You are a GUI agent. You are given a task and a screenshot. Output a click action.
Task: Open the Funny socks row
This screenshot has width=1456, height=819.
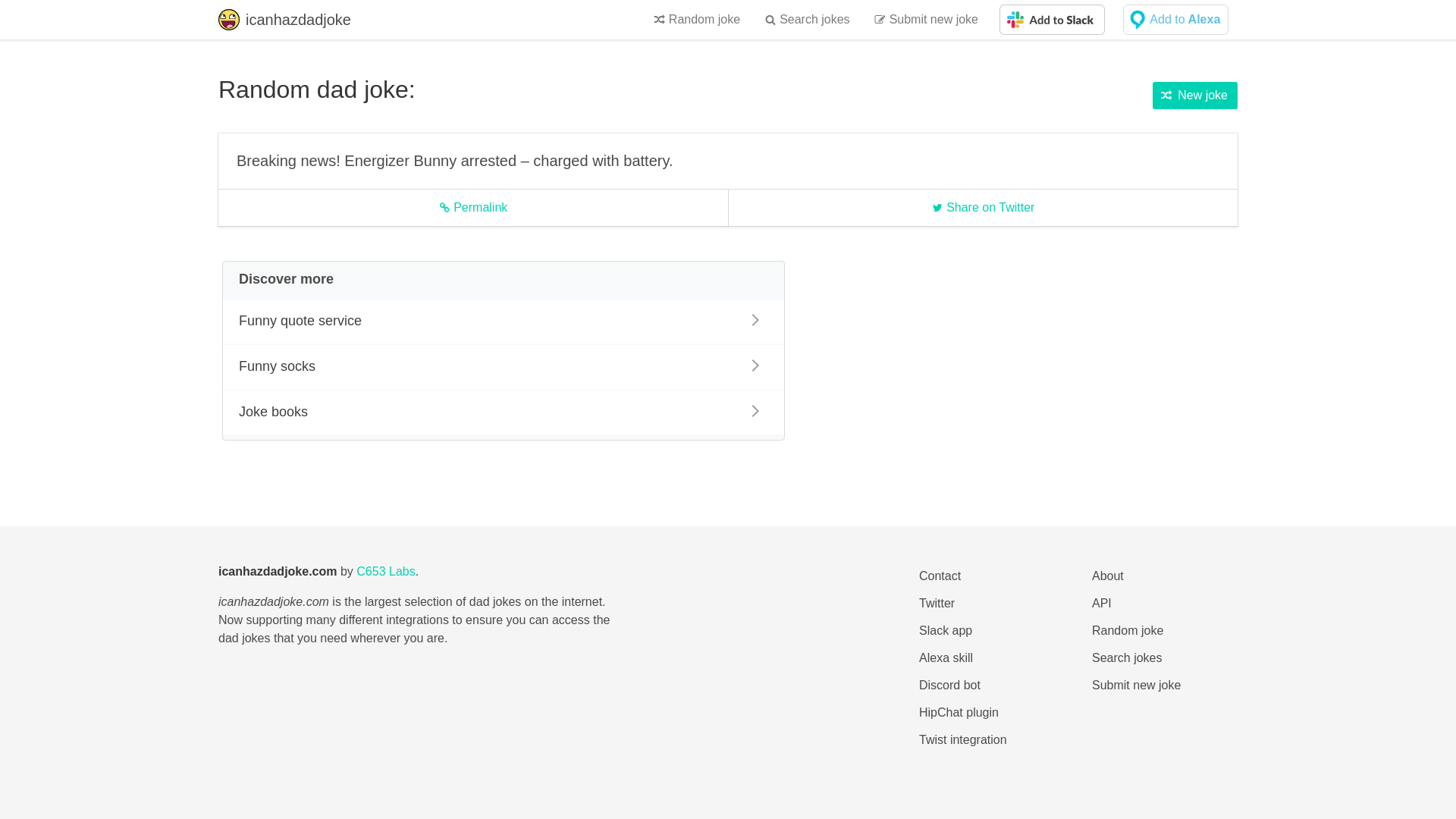[x=504, y=366]
